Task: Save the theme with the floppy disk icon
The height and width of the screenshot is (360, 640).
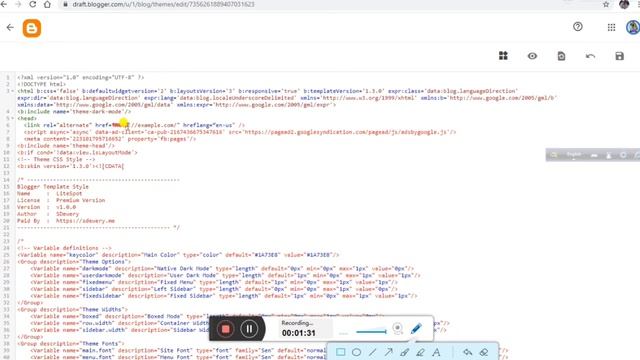Action: click(620, 56)
